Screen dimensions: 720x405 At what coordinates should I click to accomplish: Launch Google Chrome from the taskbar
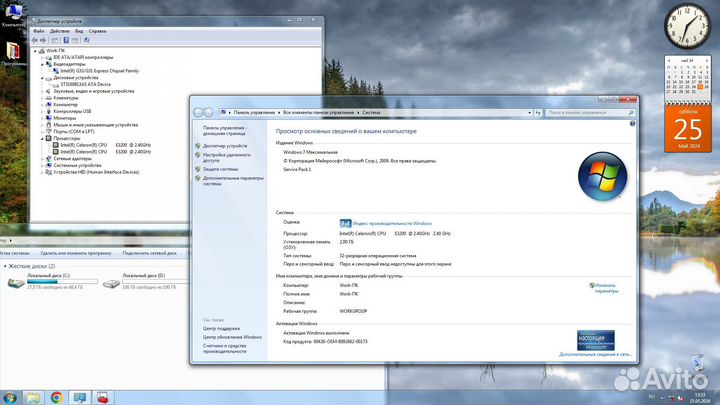[56, 398]
